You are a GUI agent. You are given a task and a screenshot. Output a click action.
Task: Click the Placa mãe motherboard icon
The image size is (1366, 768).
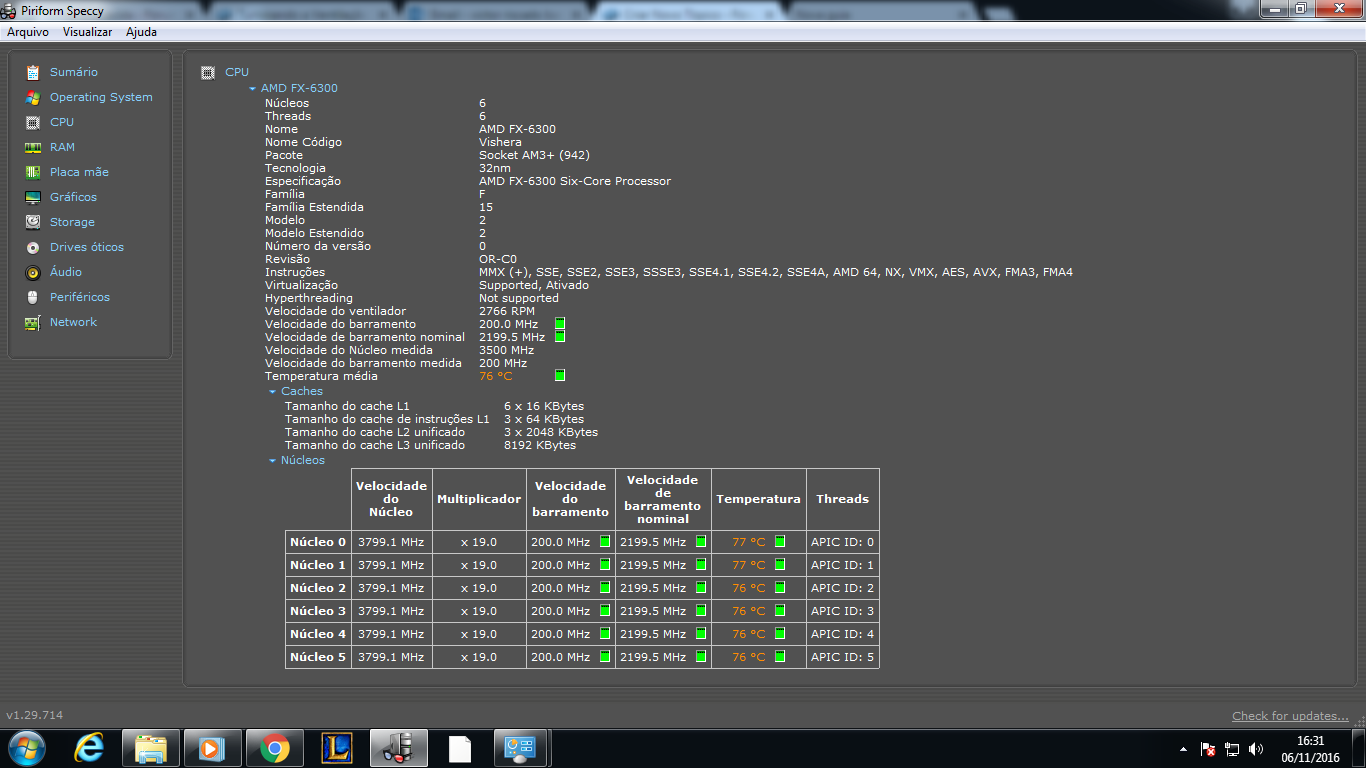coord(33,172)
